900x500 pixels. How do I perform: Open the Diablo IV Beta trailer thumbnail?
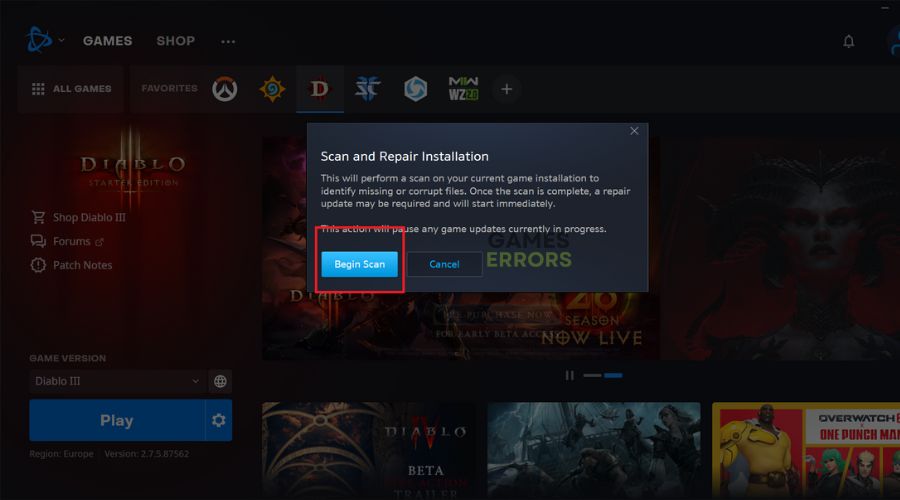coord(368,449)
